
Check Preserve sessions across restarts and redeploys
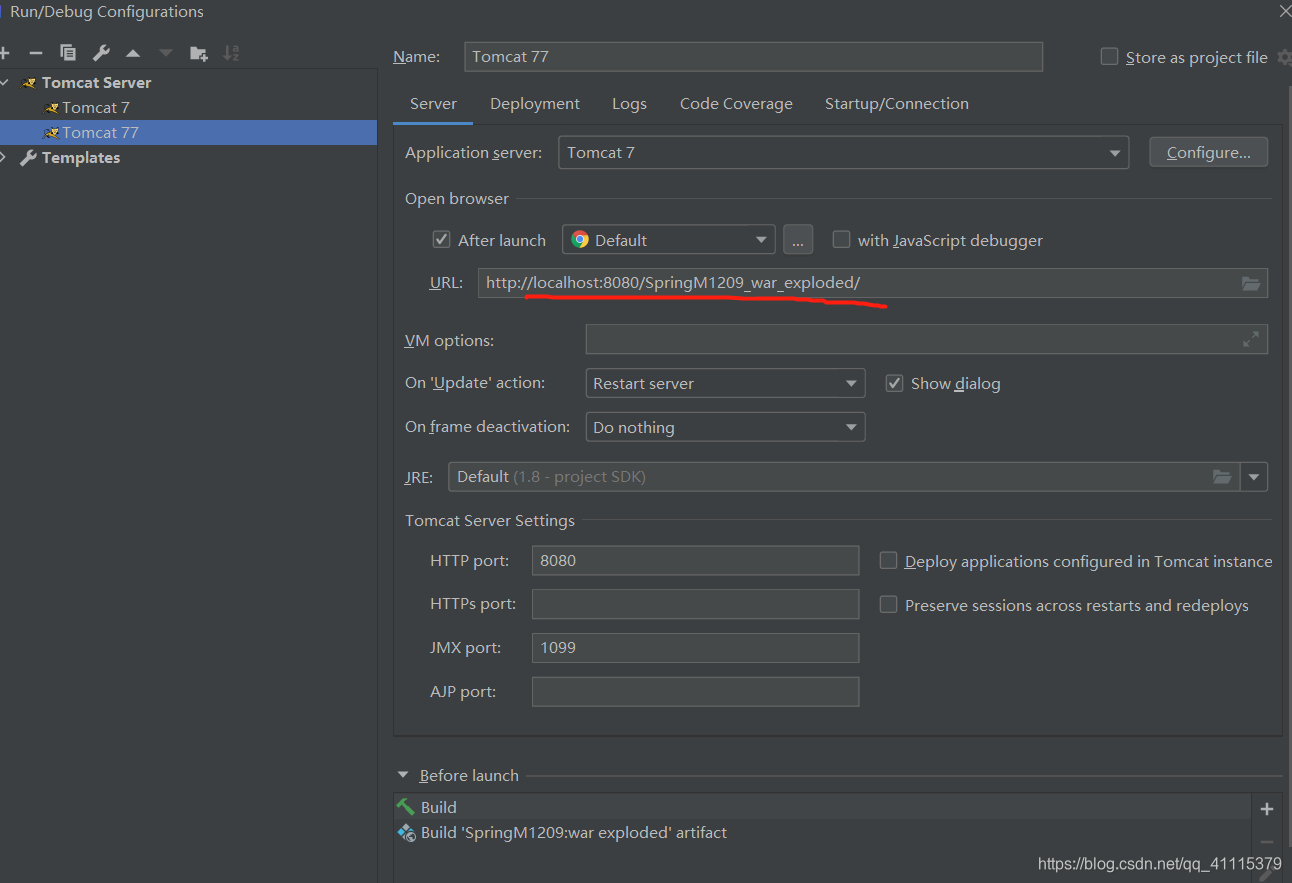point(888,605)
